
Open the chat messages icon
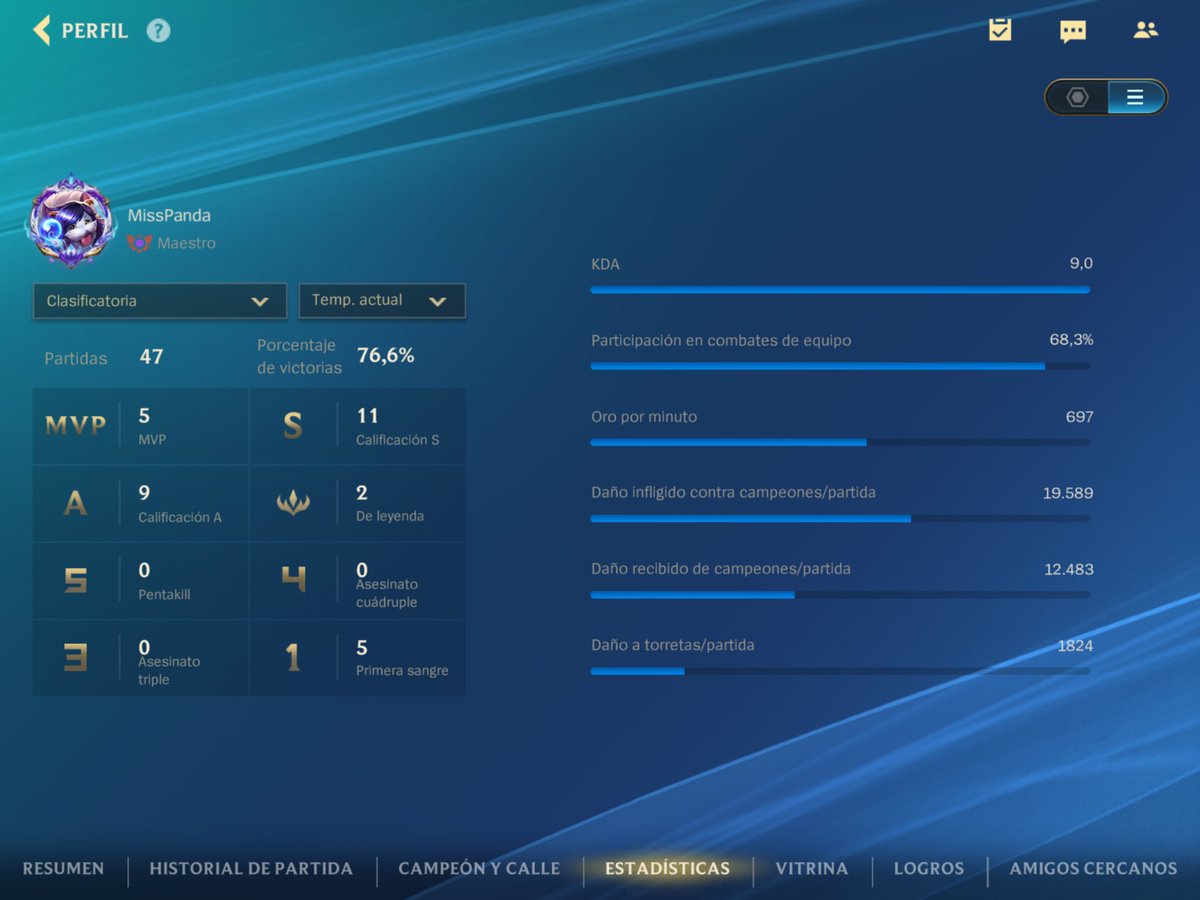(1072, 31)
